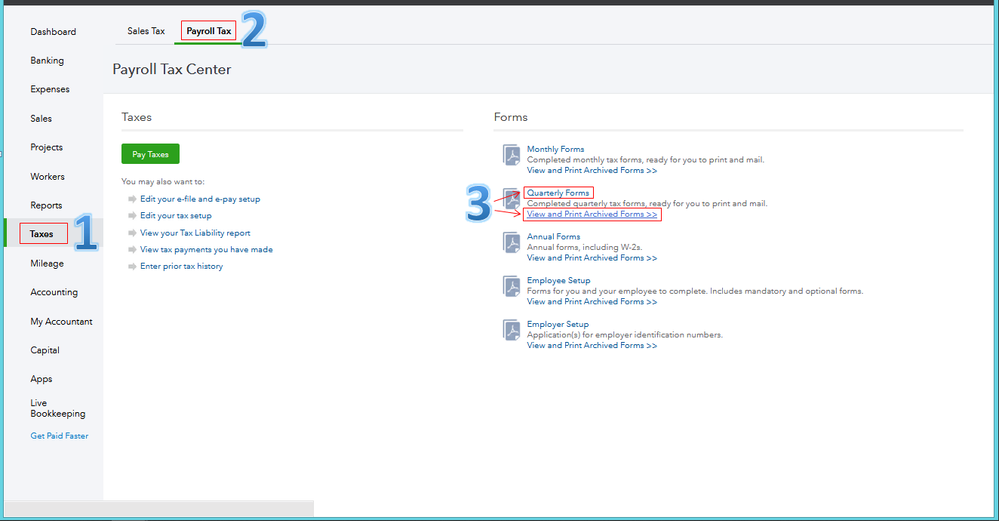Image resolution: width=999 pixels, height=521 pixels.
Task: Click arrow bullet beside Enter prior tax history
Action: click(x=132, y=266)
